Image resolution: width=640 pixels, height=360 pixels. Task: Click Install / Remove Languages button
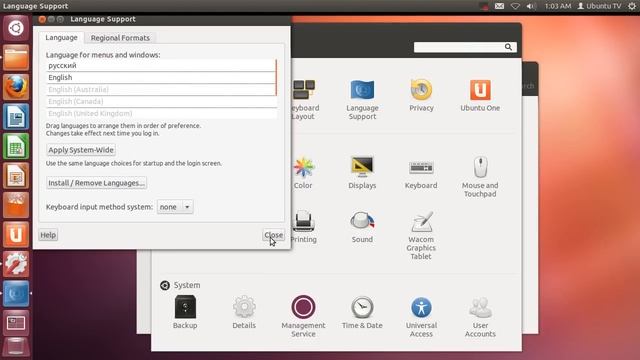click(x=96, y=183)
